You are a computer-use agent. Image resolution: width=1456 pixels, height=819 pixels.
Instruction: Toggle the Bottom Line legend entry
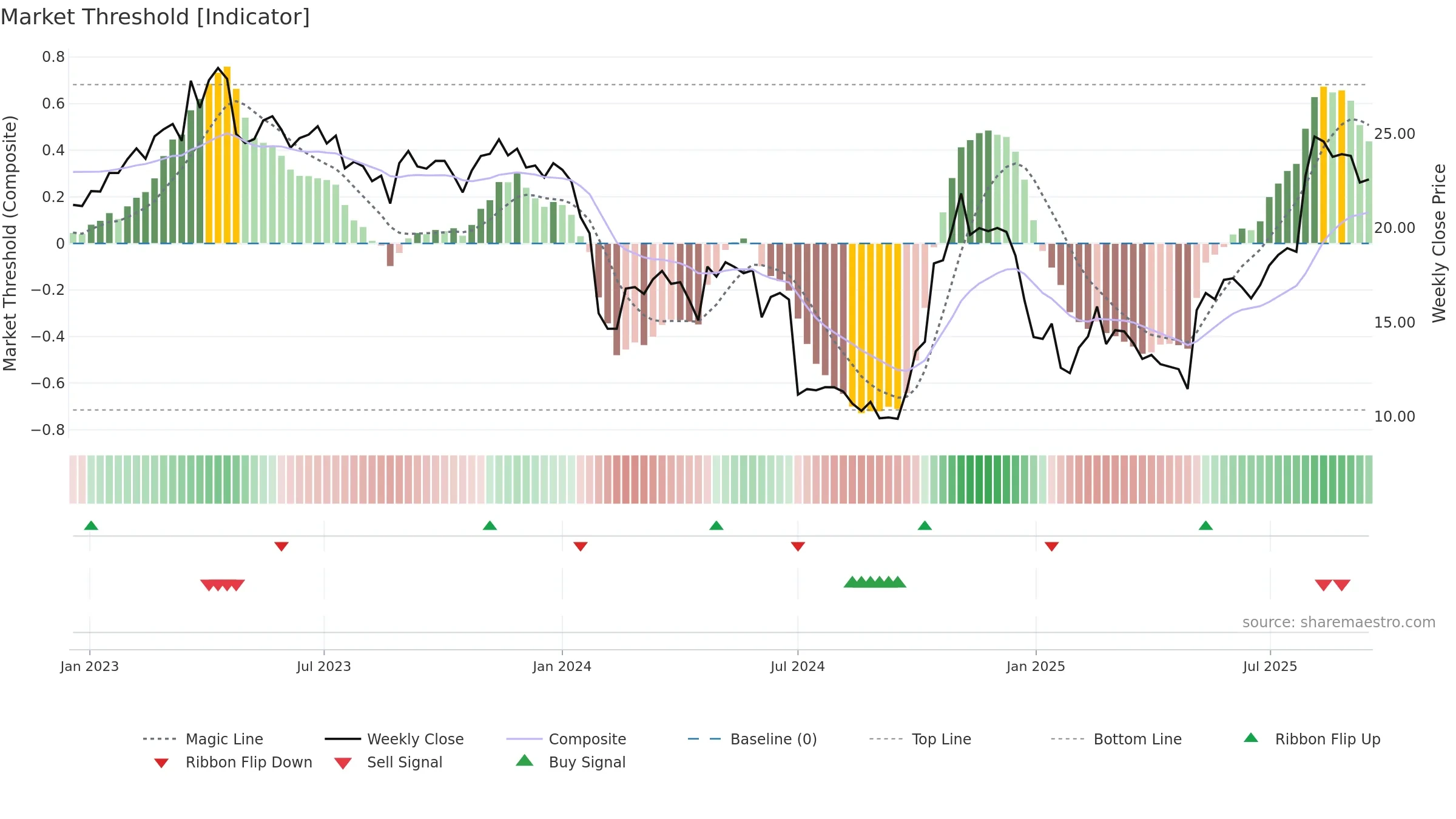click(x=1116, y=739)
